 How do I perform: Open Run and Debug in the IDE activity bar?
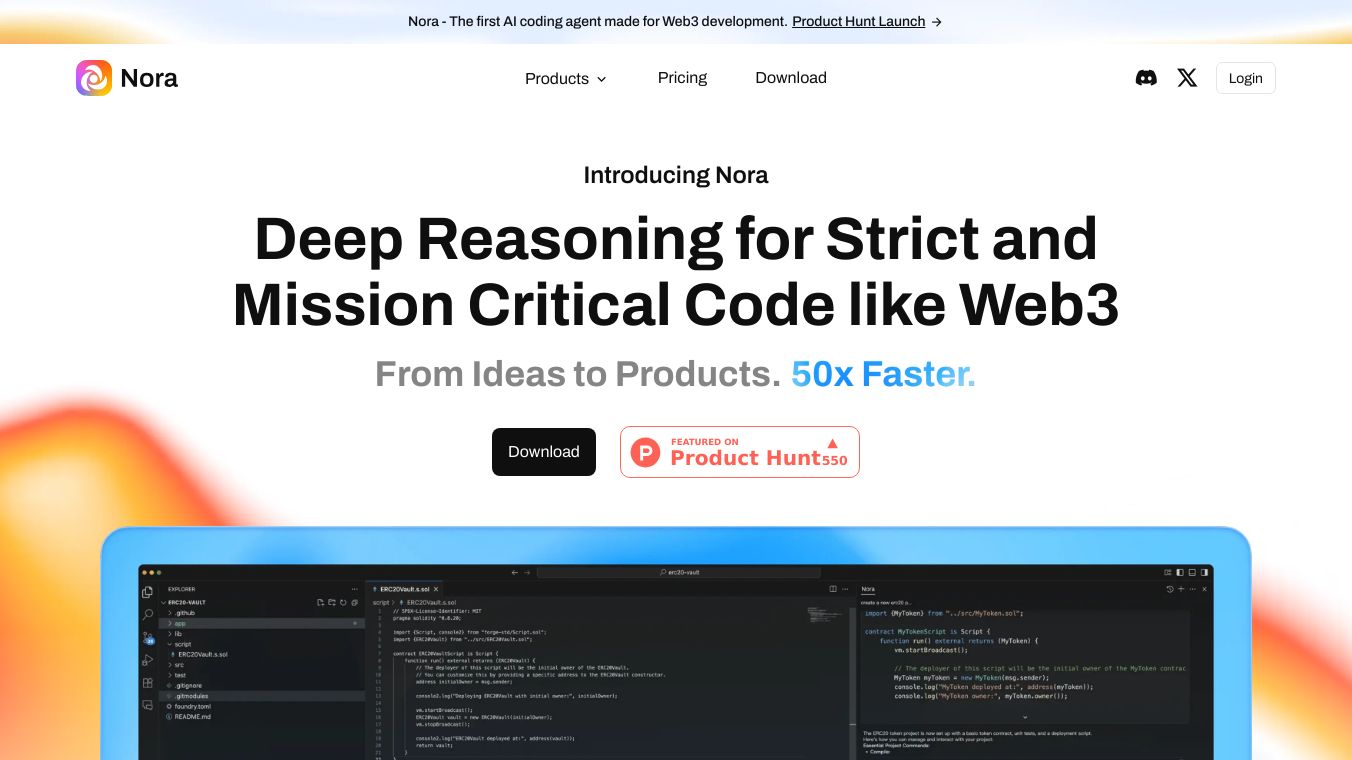pyautogui.click(x=148, y=660)
